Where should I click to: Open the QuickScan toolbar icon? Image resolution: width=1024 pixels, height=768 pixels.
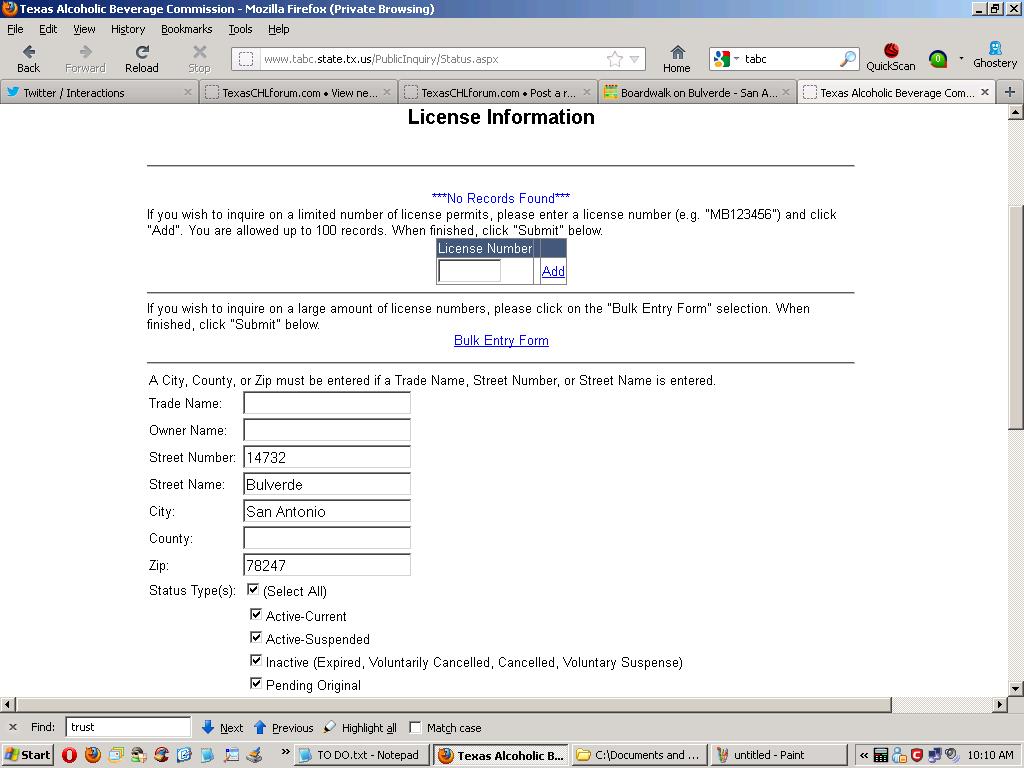click(x=890, y=52)
